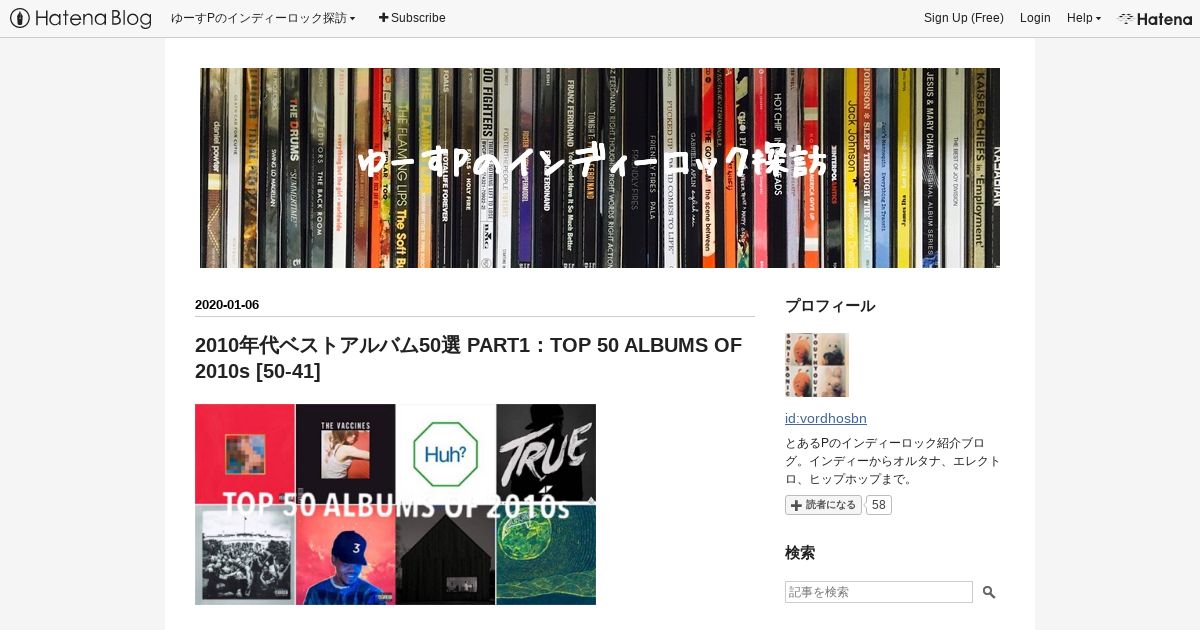Click the 2020-01-06 date link
The image size is (1200, 630).
click(227, 305)
